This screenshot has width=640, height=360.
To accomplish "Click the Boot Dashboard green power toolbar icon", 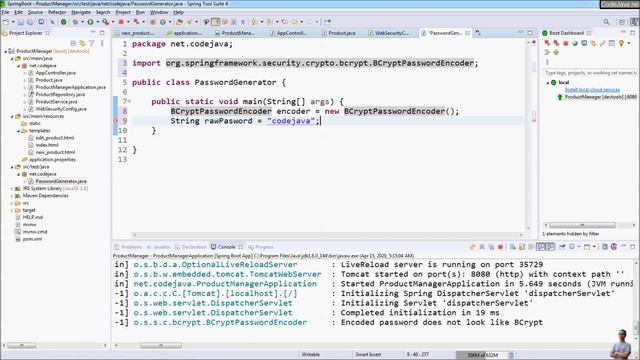I will click(63, 22).
